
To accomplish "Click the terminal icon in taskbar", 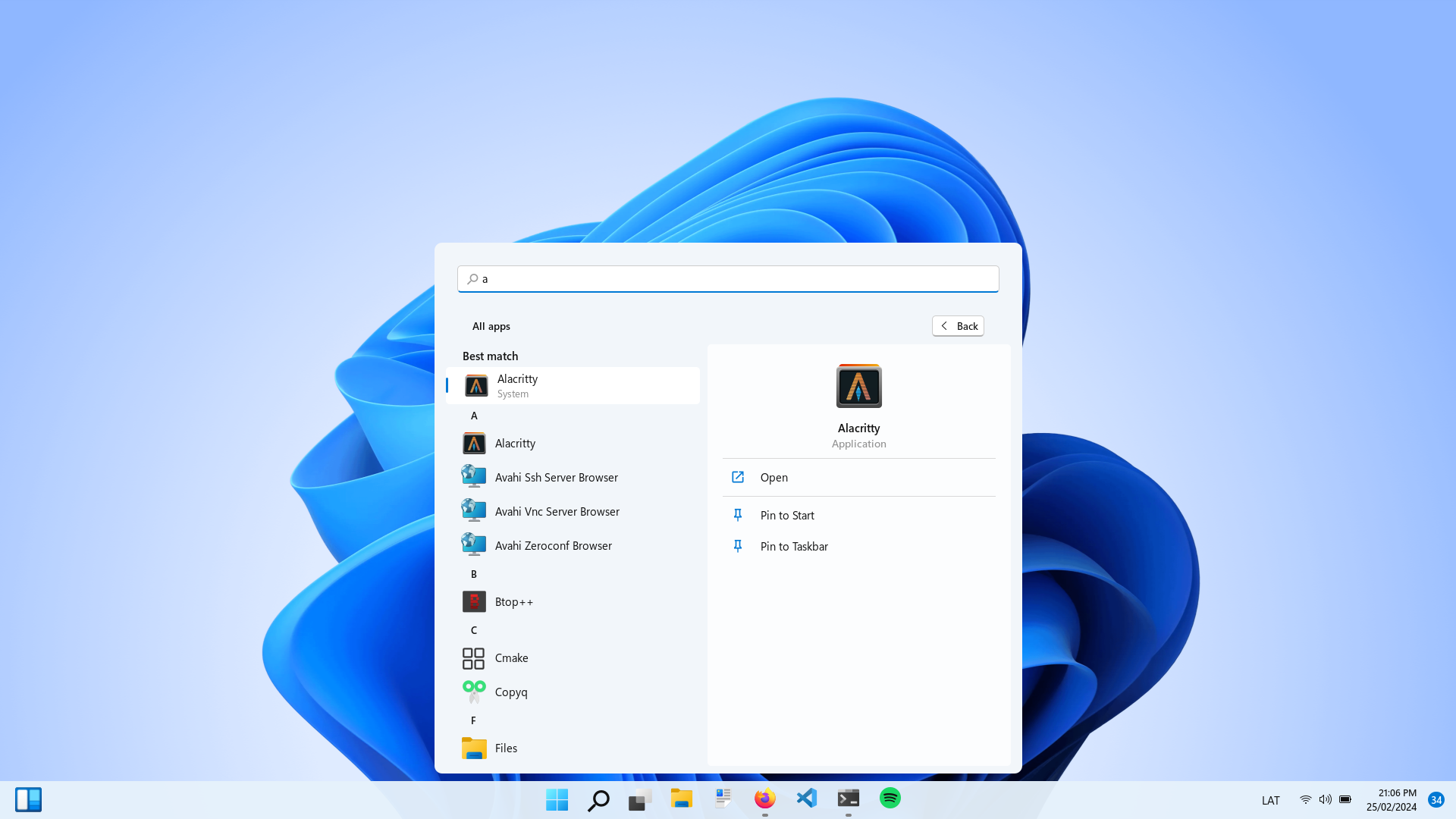I will (x=848, y=798).
